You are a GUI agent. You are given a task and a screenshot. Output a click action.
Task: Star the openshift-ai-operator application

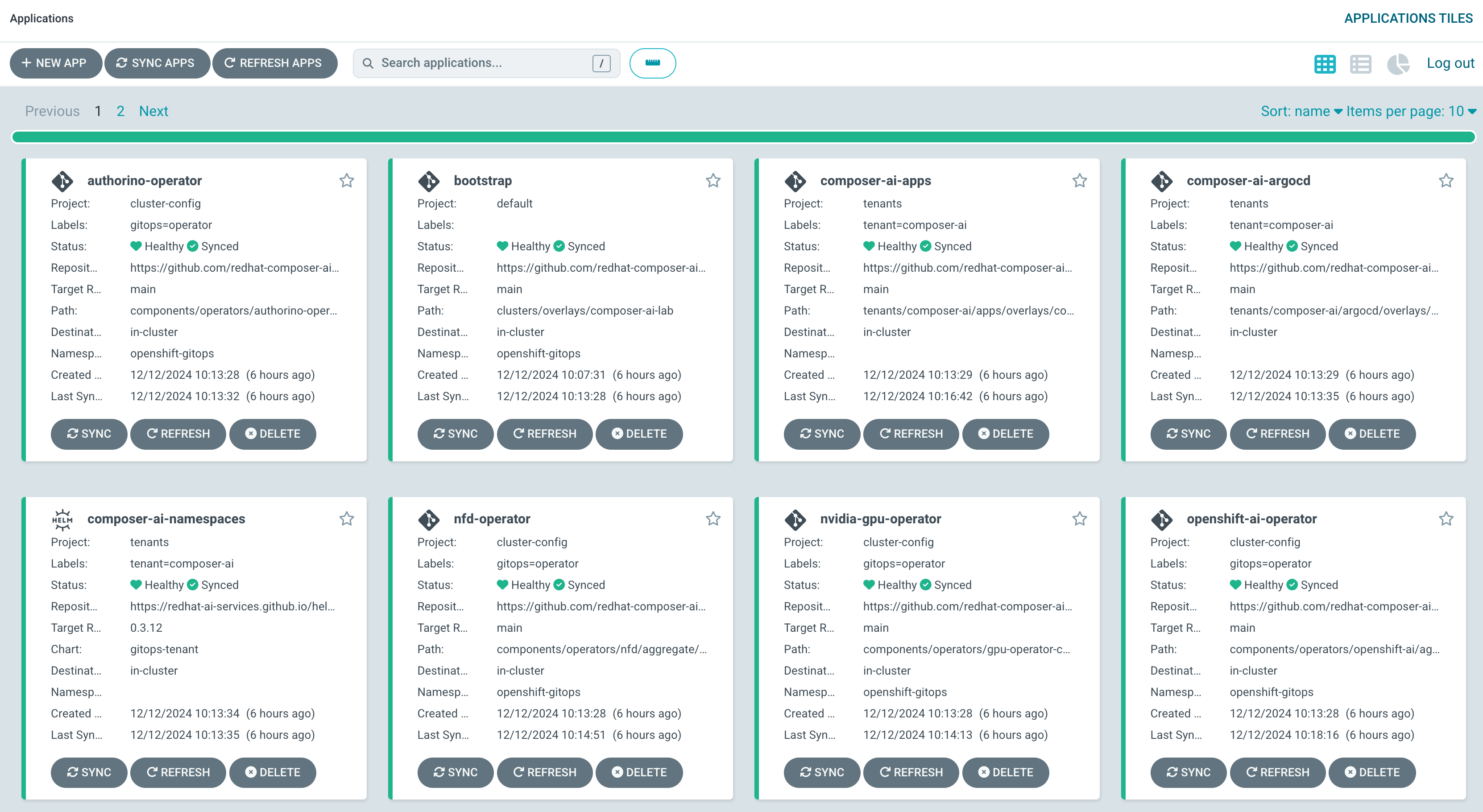click(1446, 519)
